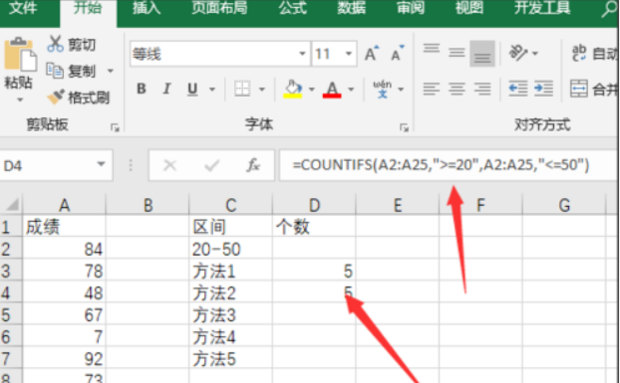Click cell D3 showing 5
This screenshot has height=383, width=620.
tap(314, 271)
